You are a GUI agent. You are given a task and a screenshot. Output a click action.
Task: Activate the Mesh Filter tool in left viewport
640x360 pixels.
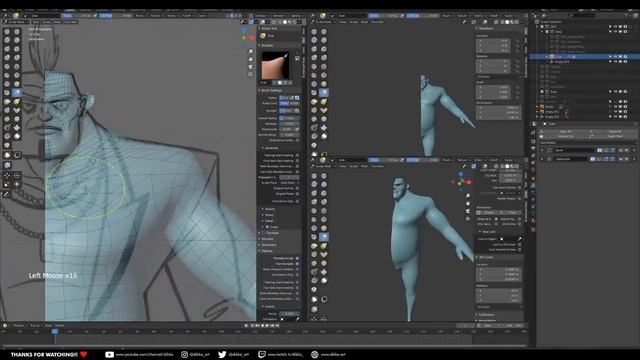7,165
